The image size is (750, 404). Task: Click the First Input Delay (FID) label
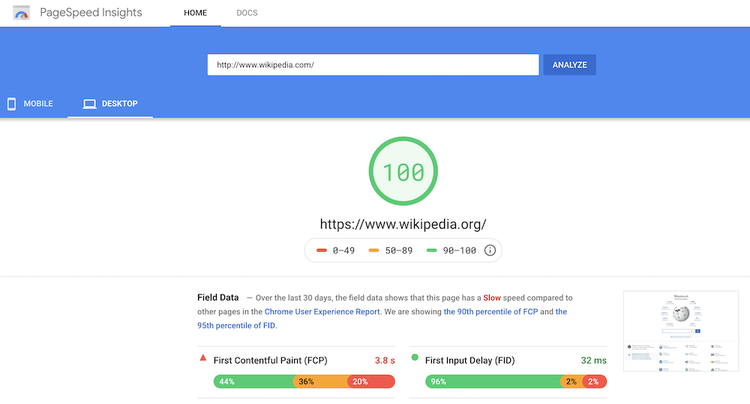pos(470,360)
